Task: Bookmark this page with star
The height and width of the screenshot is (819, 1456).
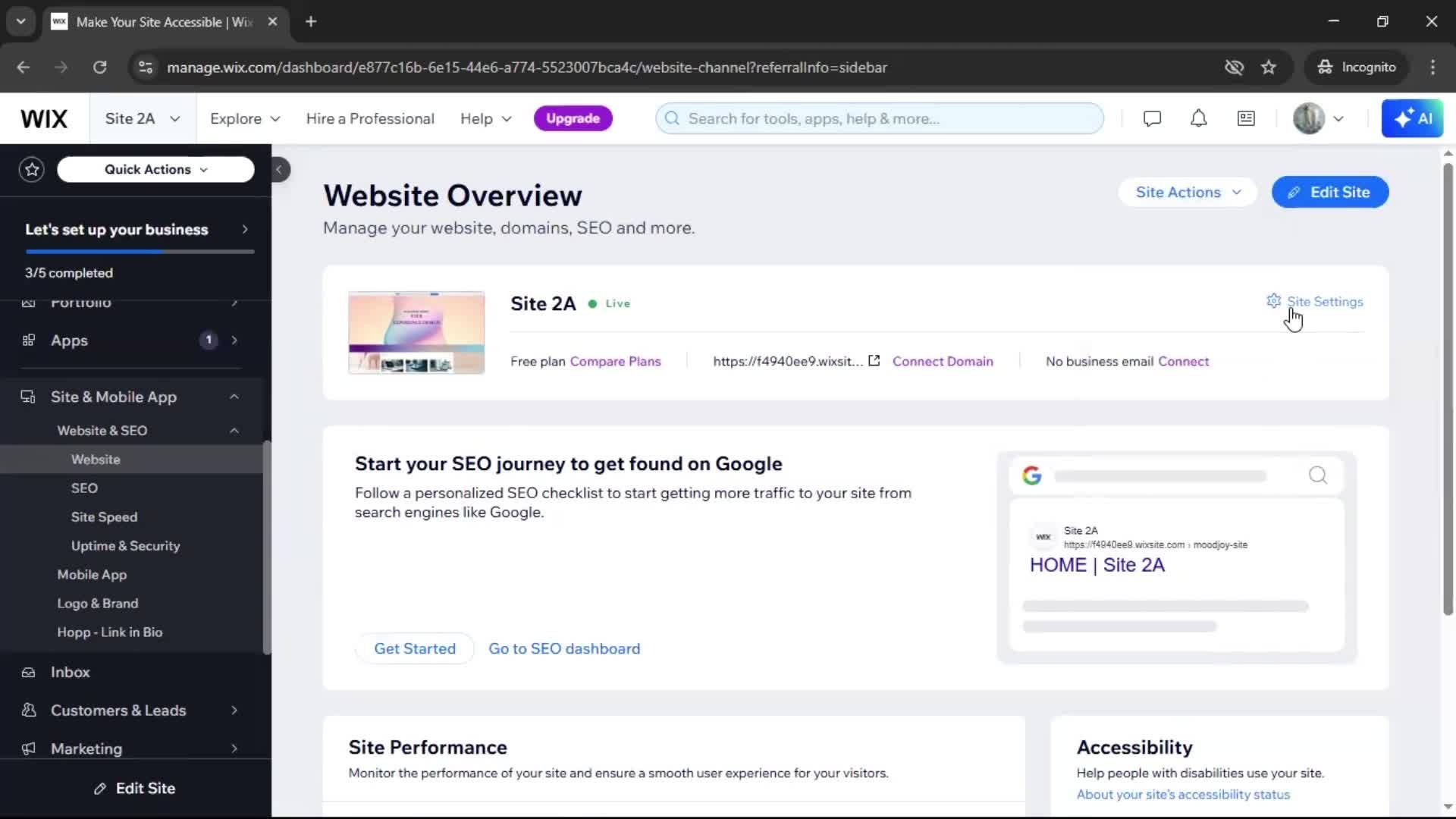Action: 1269,67
